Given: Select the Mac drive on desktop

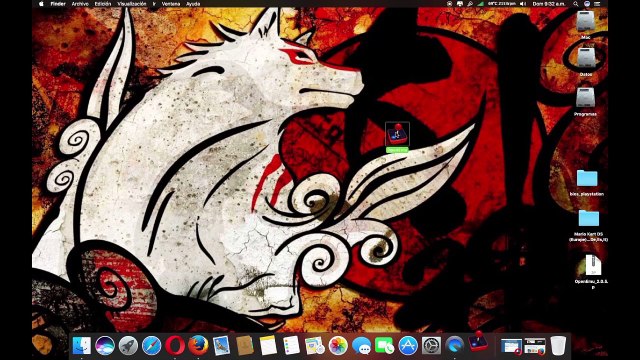Looking at the screenshot, I should pyautogui.click(x=586, y=21).
